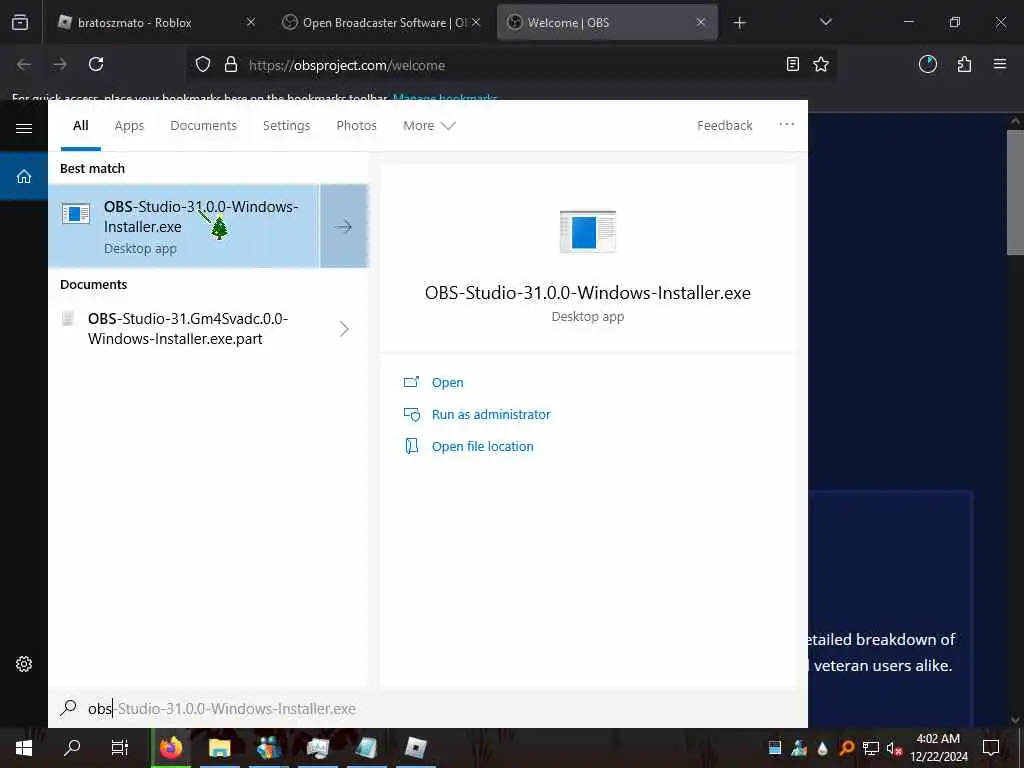The height and width of the screenshot is (768, 1024).
Task: Choose Run as administrator
Action: coord(490,415)
